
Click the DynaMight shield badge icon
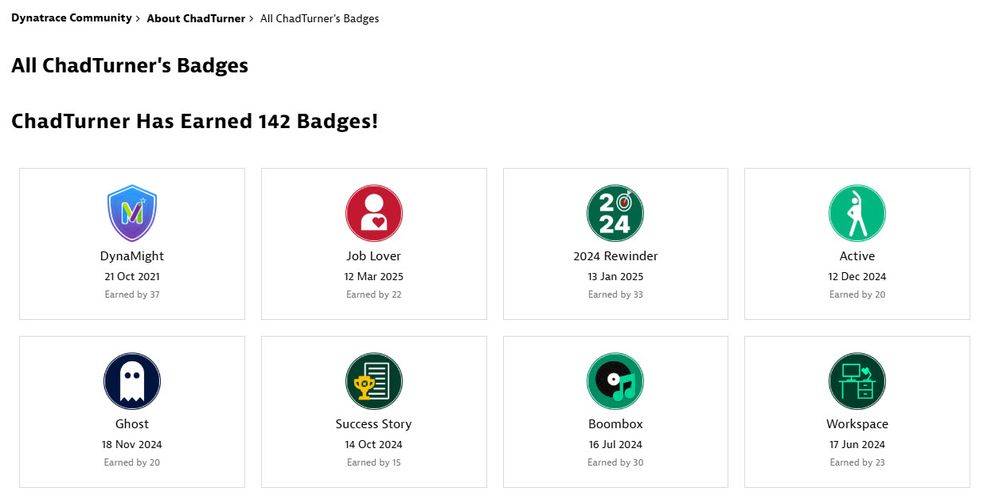[132, 213]
